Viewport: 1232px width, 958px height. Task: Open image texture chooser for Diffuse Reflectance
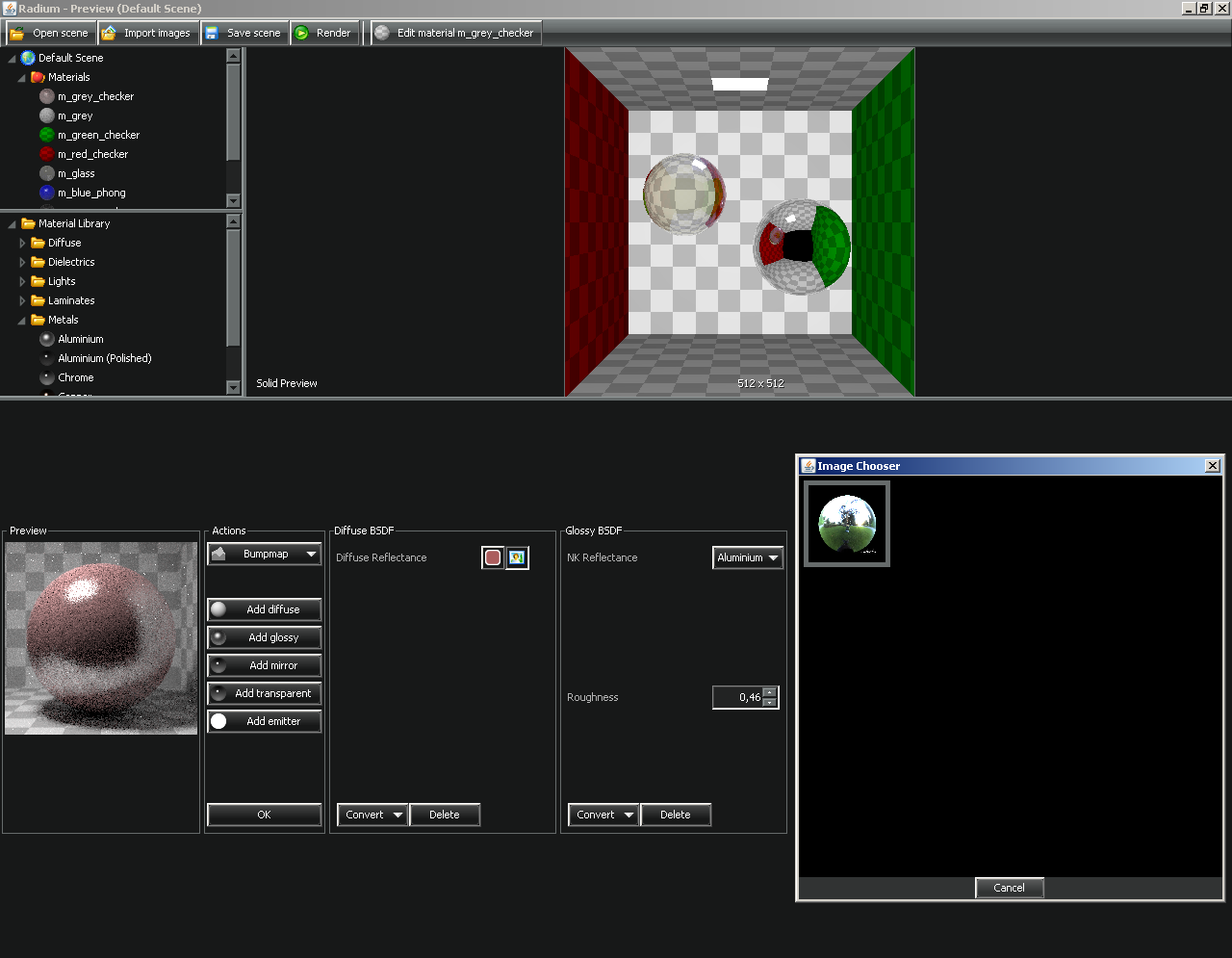tap(518, 557)
